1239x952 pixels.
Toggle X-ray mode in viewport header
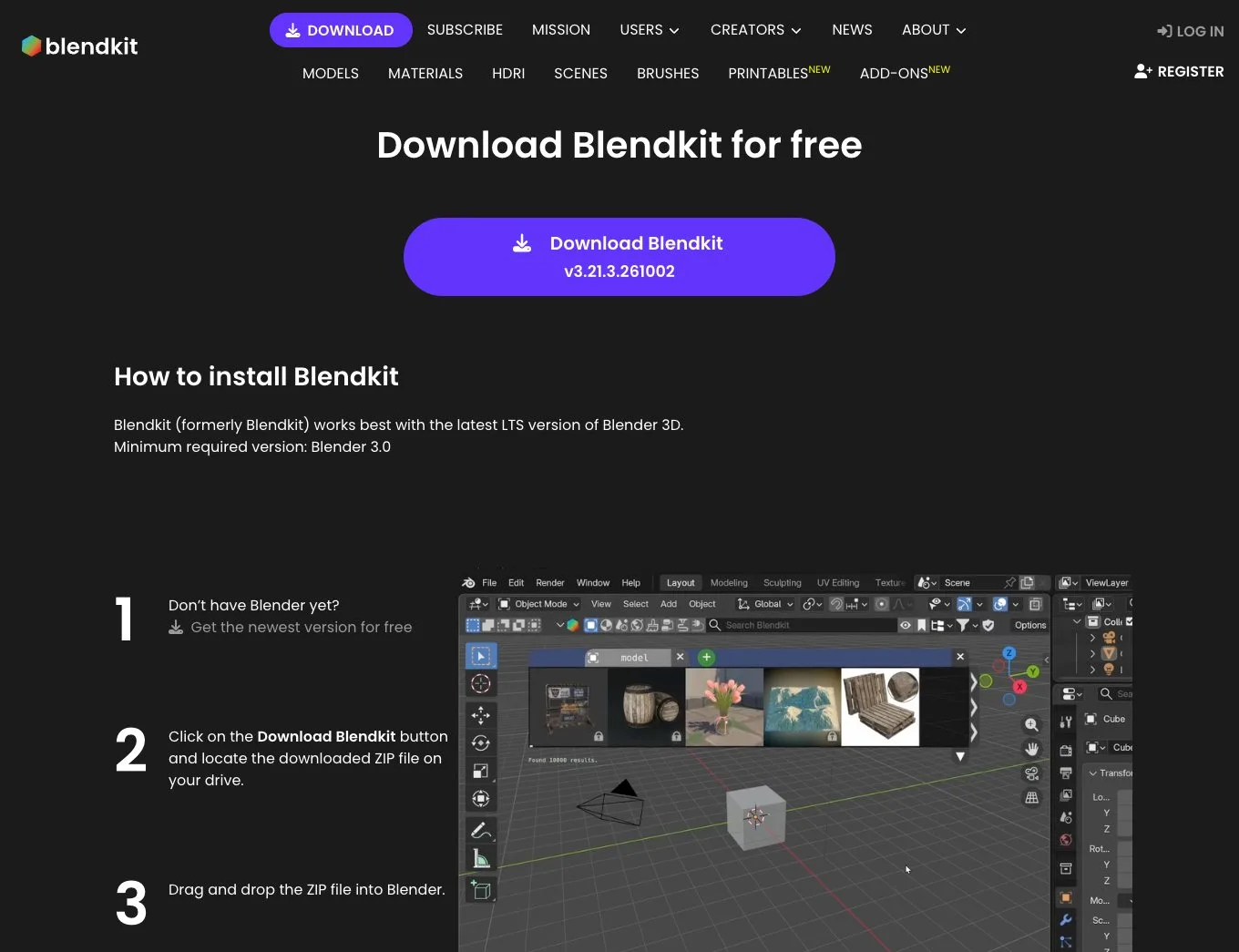[x=1035, y=604]
